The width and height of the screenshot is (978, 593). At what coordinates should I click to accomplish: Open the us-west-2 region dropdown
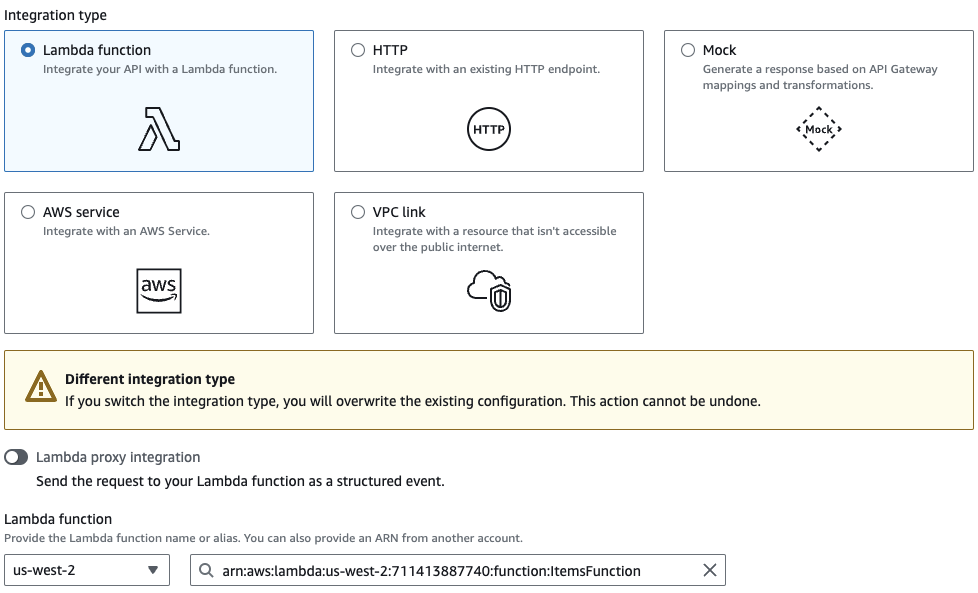[x=87, y=571]
